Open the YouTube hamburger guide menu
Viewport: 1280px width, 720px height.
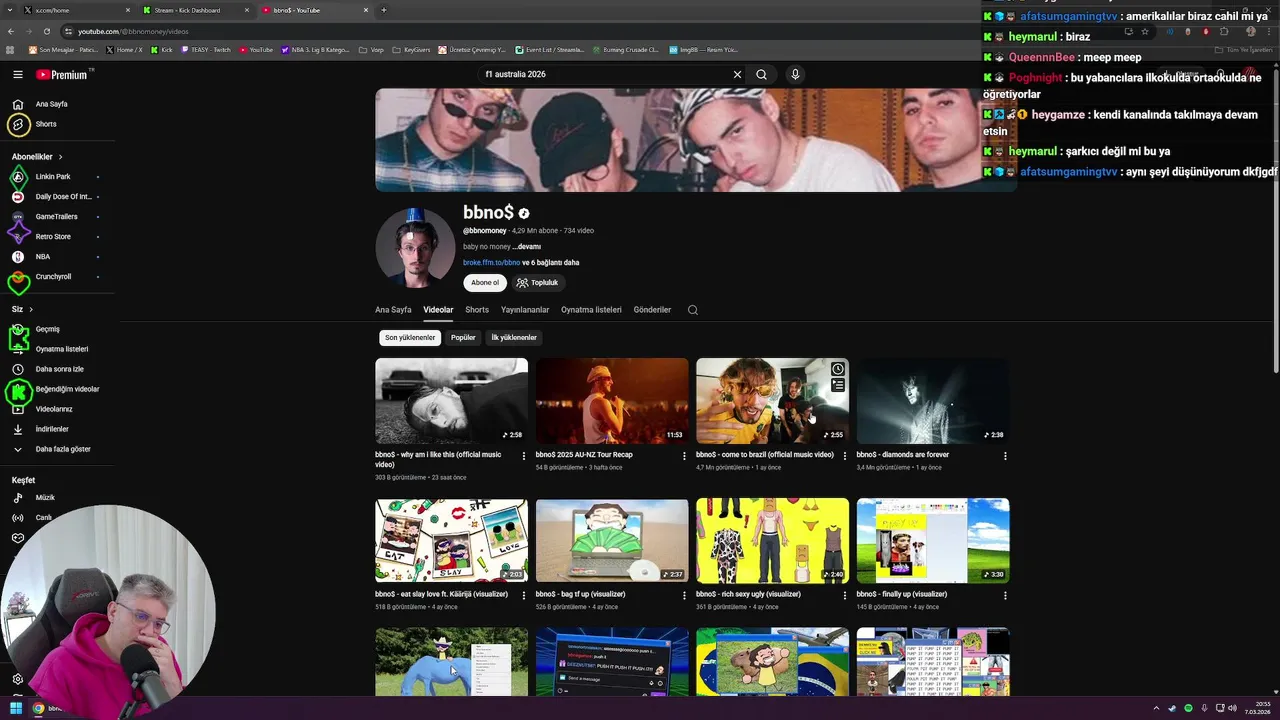point(18,74)
